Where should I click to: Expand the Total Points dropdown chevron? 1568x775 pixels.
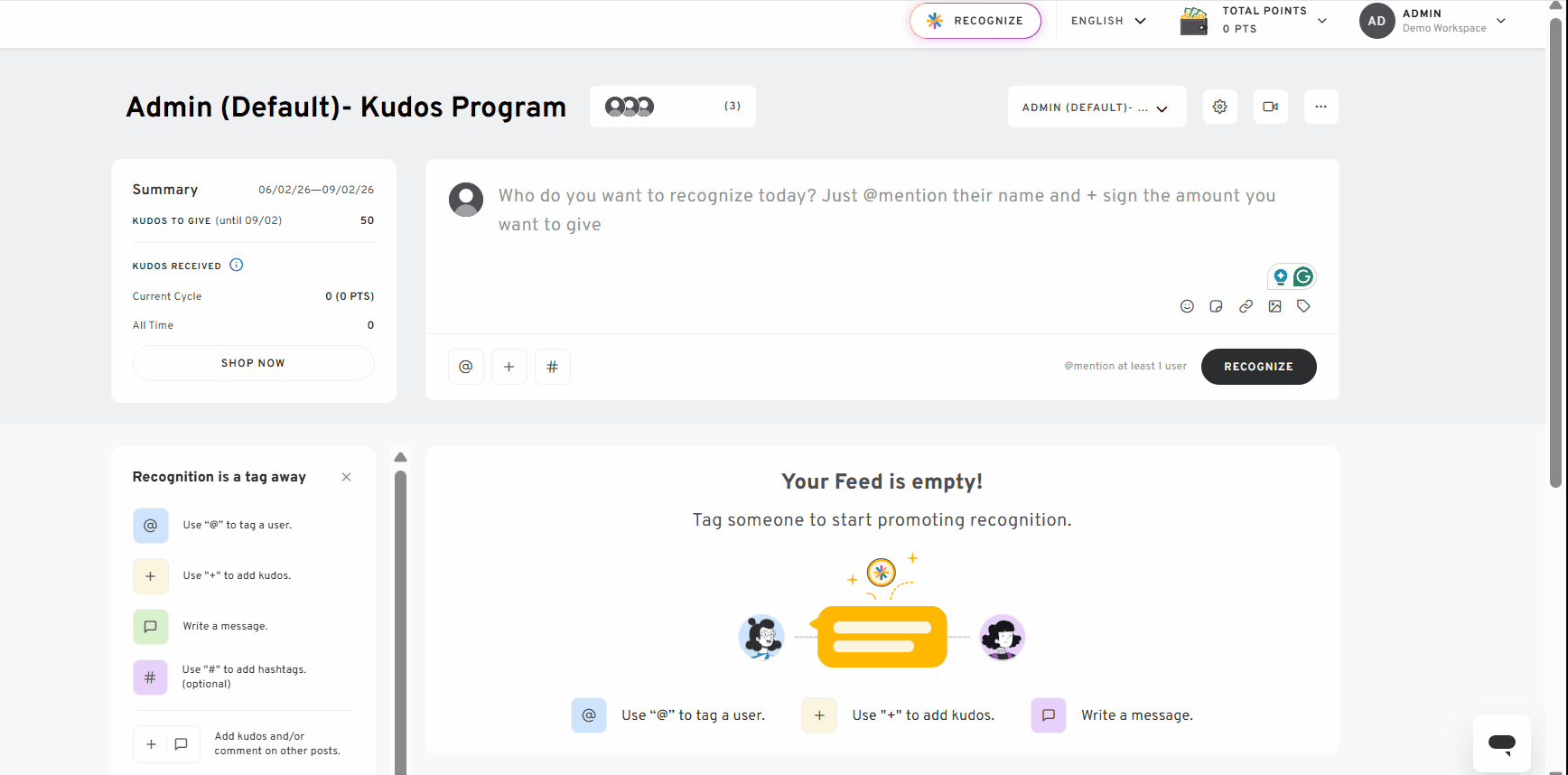coord(1322,21)
